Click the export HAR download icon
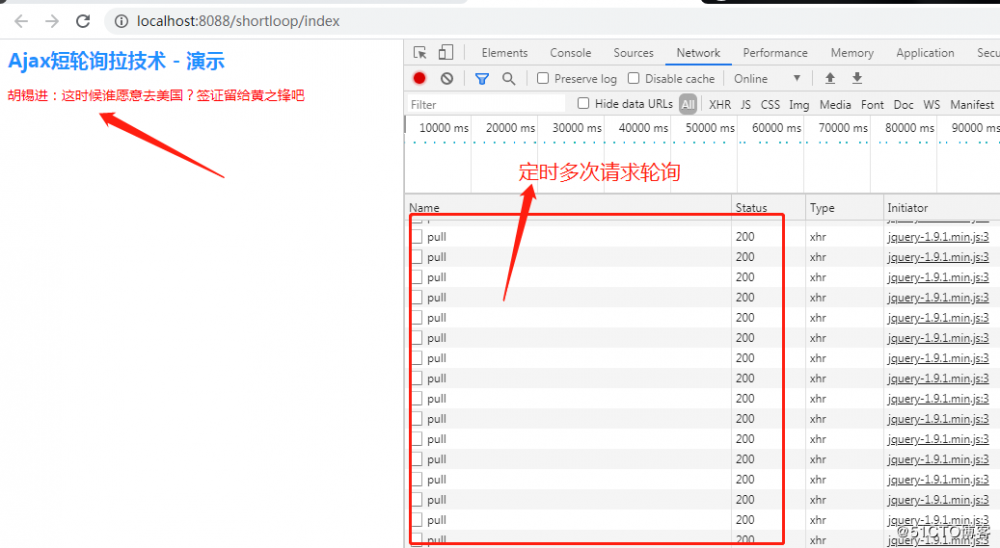This screenshot has width=1000, height=548. point(857,78)
